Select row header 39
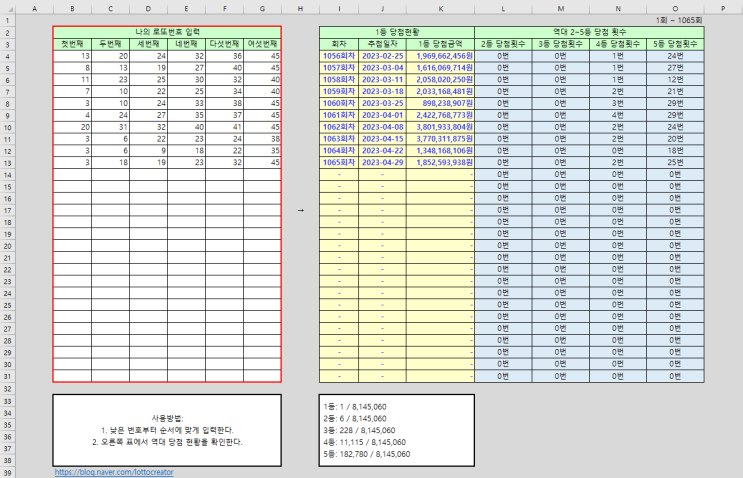The width and height of the screenshot is (743, 478). [8, 472]
